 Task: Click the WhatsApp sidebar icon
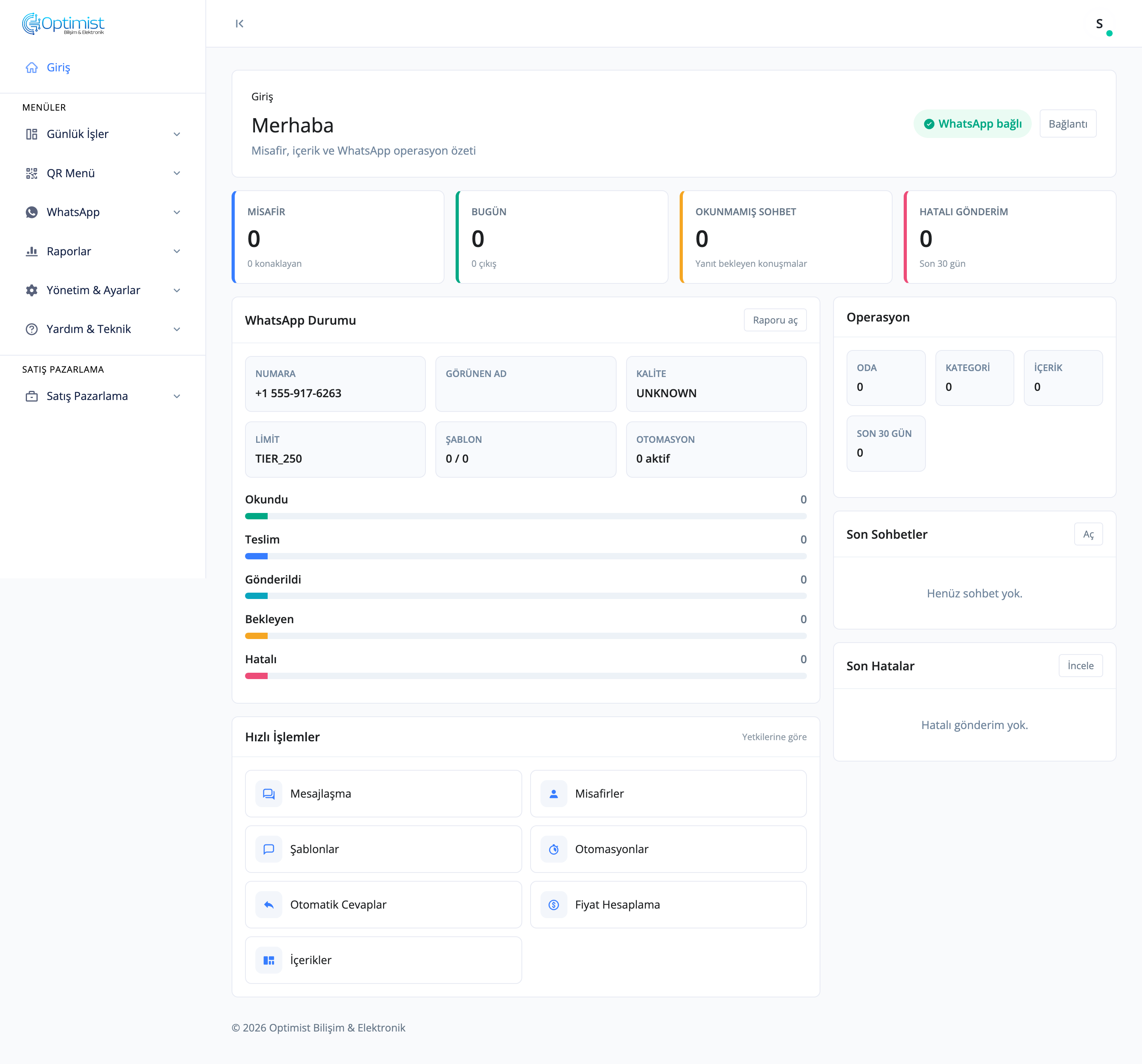[32, 212]
